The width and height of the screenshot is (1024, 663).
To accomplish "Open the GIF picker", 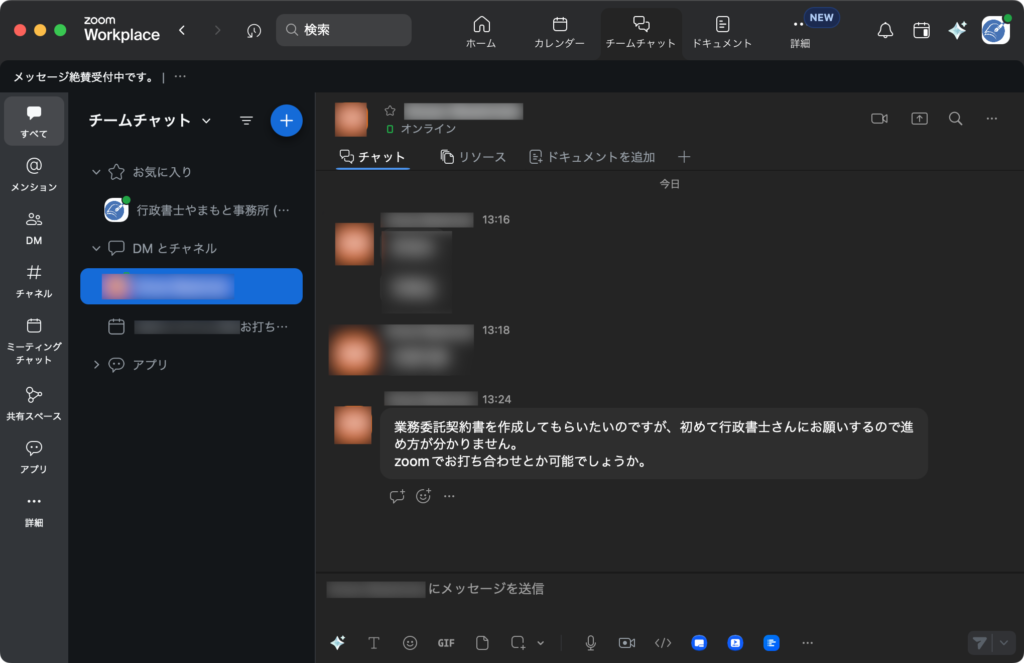I will [446, 643].
